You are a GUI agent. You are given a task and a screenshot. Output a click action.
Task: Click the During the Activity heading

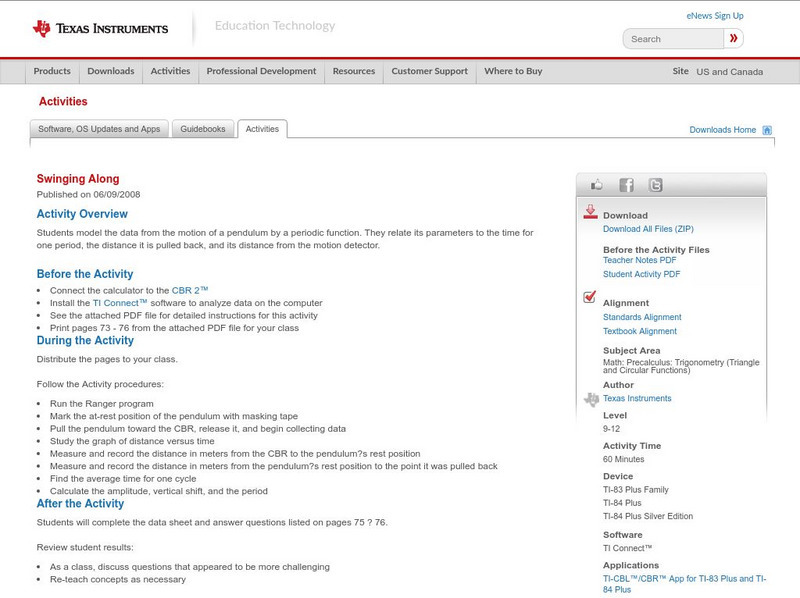pos(85,340)
